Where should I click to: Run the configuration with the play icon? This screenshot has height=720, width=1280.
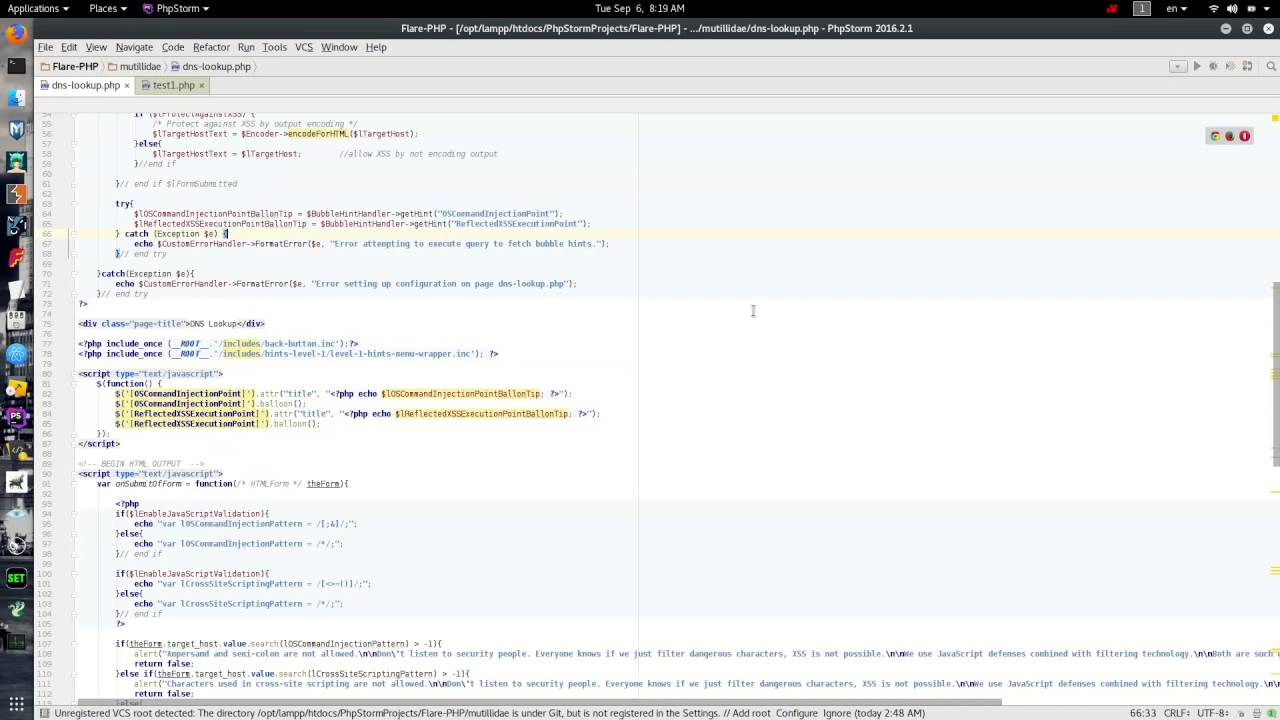click(x=1197, y=66)
